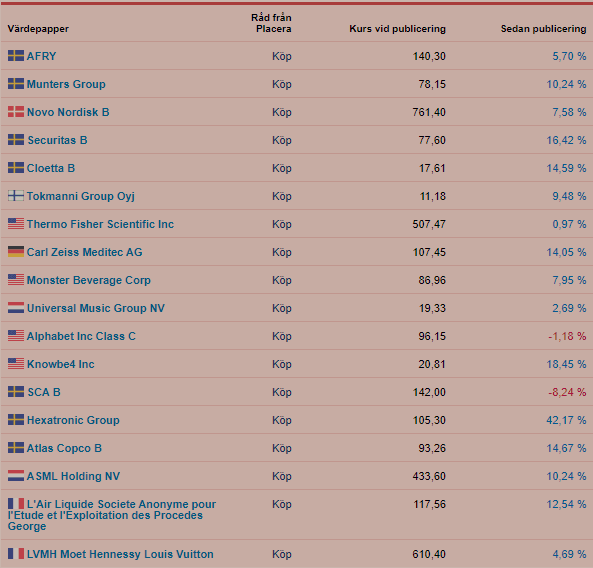The width and height of the screenshot is (593, 568).
Task: Click the Kurs vid publicering column header
Action: pyautogui.click(x=397, y=29)
